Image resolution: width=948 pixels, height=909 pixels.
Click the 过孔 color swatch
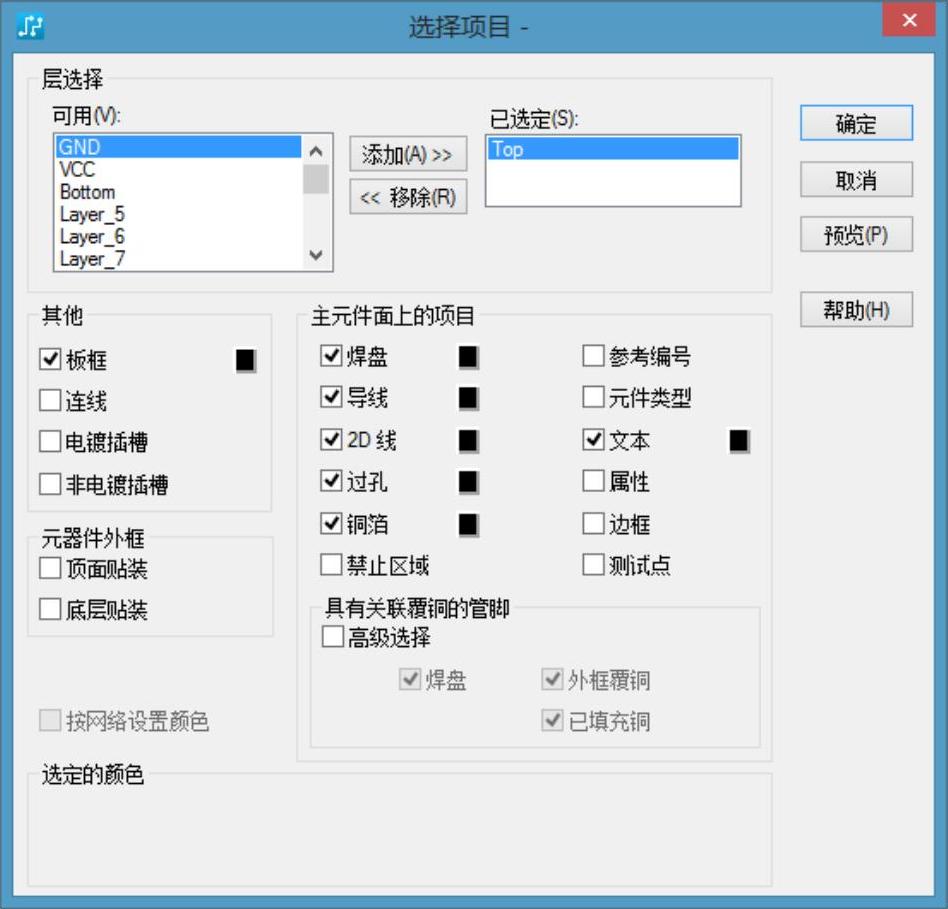[468, 482]
